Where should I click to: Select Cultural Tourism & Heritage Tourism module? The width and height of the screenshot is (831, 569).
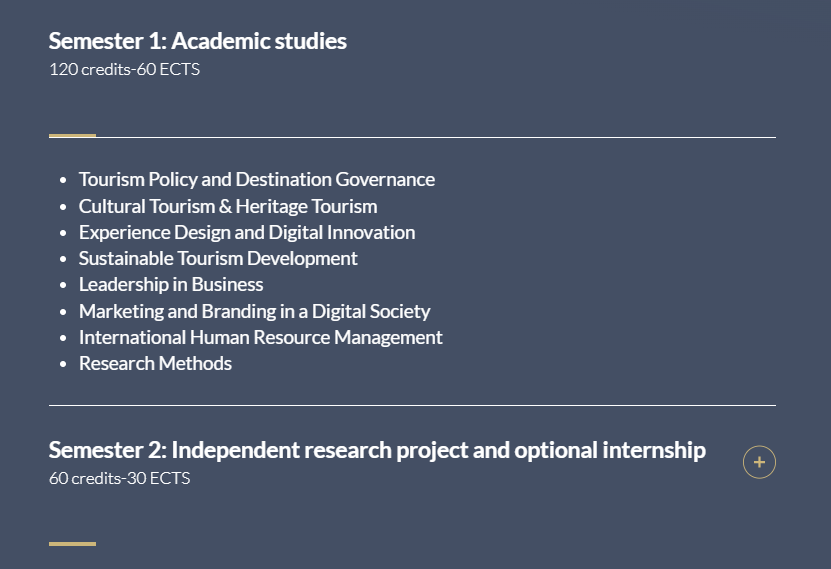coord(227,206)
